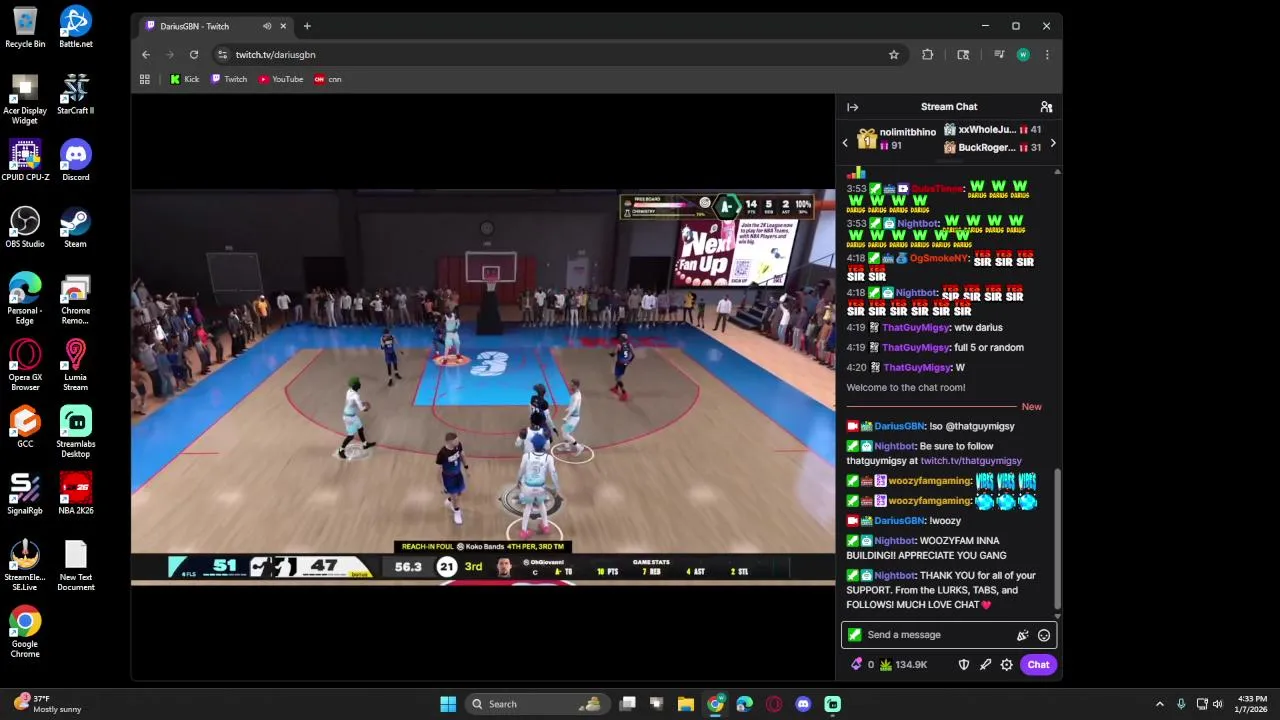Open Streamlabs from the taskbar
This screenshot has height=720, width=1280.
point(832,704)
